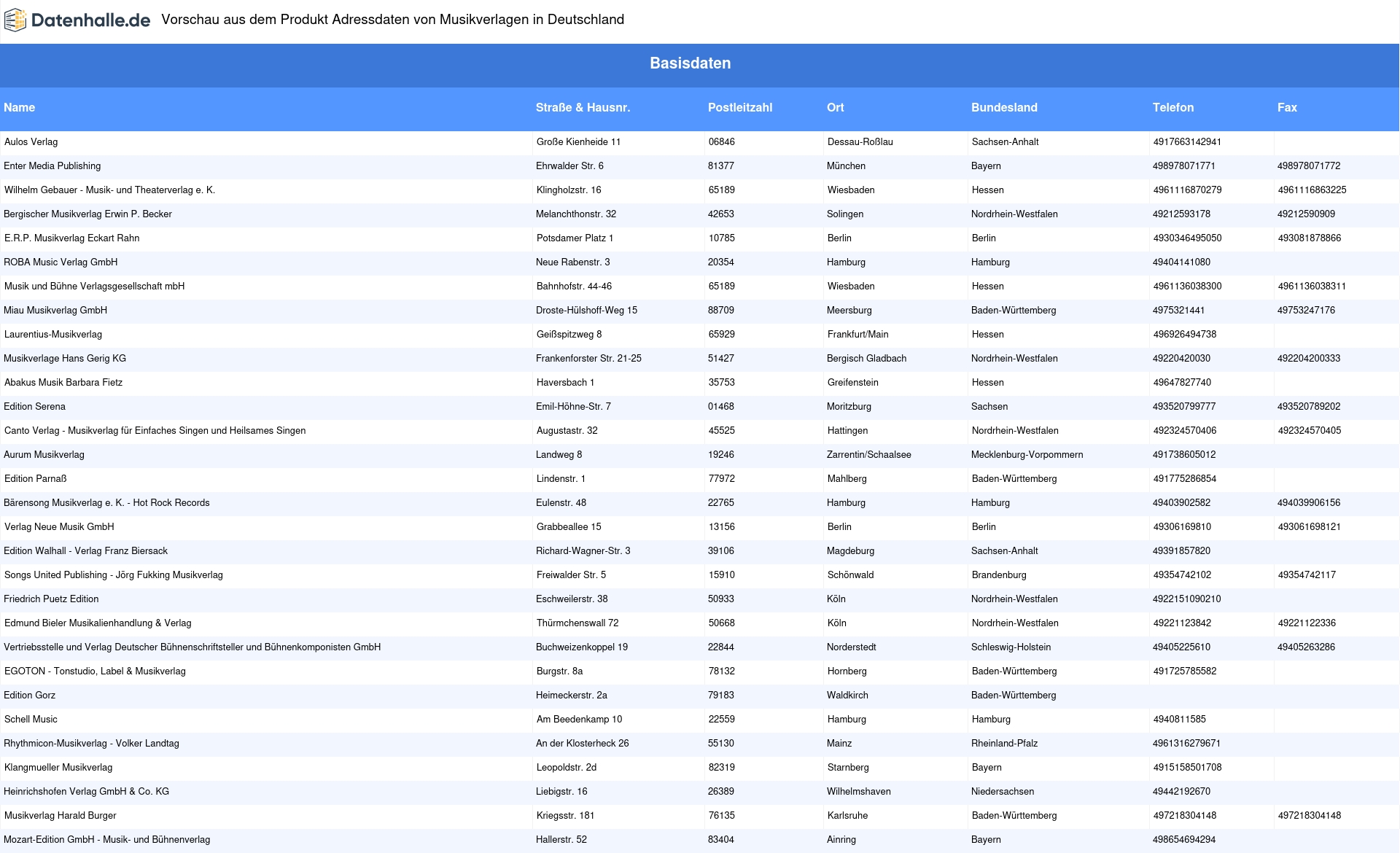This screenshot has height=853, width=1400.
Task: Click Bärensong Musikverlag e. K. - Hot Rock Records
Action: coord(106,503)
